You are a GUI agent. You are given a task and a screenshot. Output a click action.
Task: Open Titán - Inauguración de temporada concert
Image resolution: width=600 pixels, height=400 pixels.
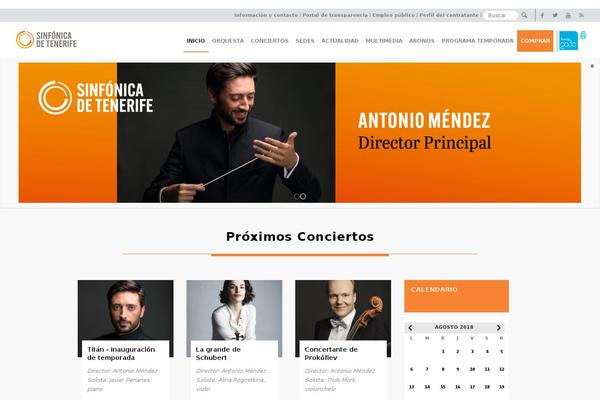click(121, 353)
